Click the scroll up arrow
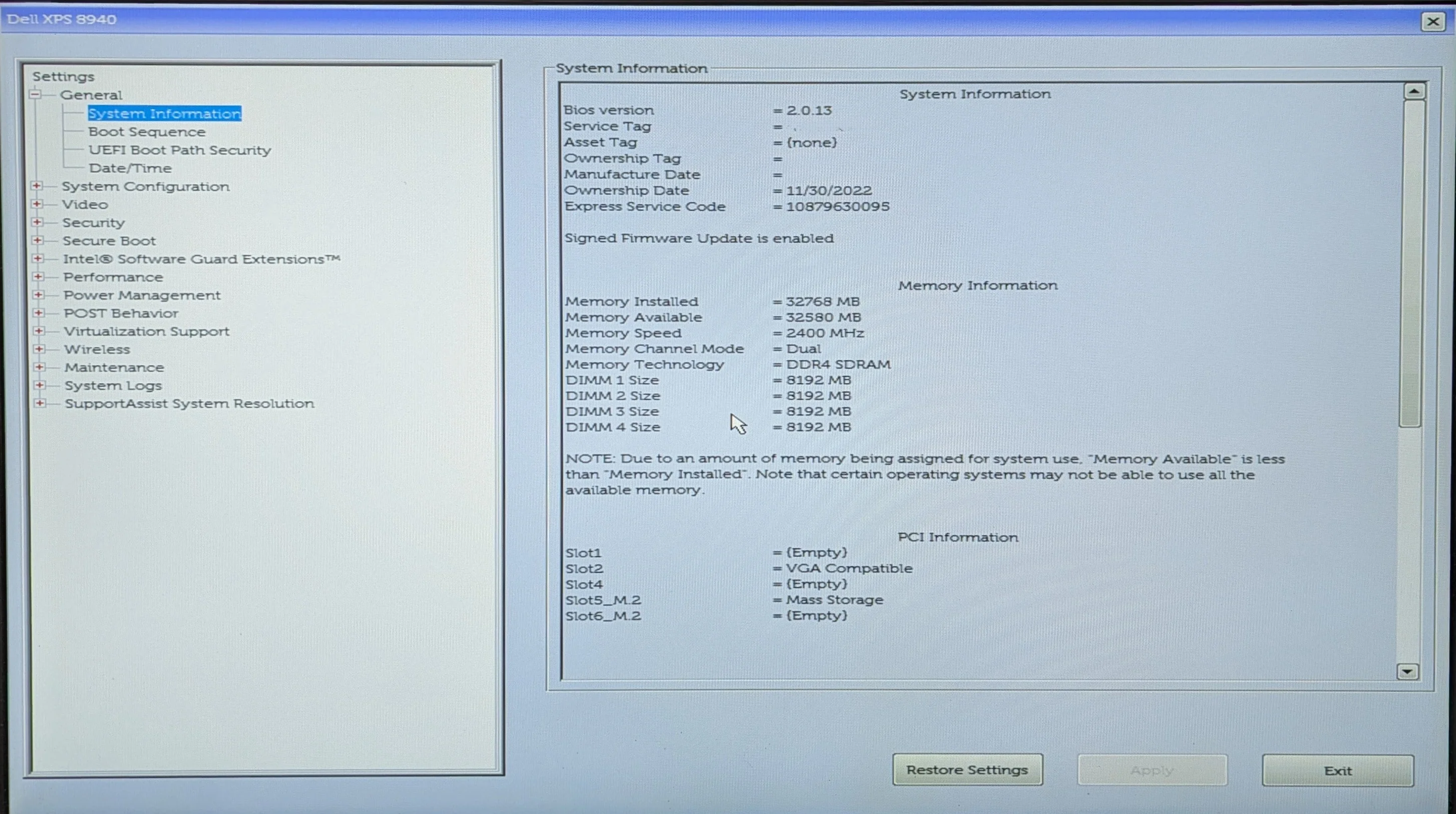The width and height of the screenshot is (1456, 814). [x=1414, y=91]
